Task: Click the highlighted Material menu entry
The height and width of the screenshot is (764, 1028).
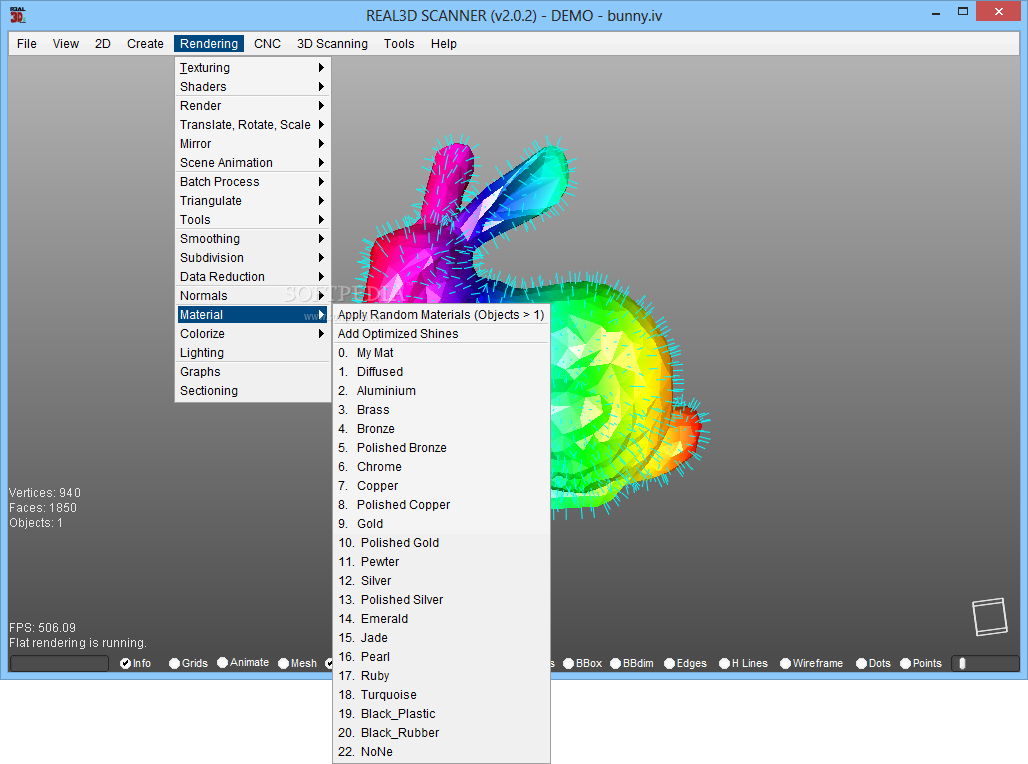Action: tap(252, 315)
